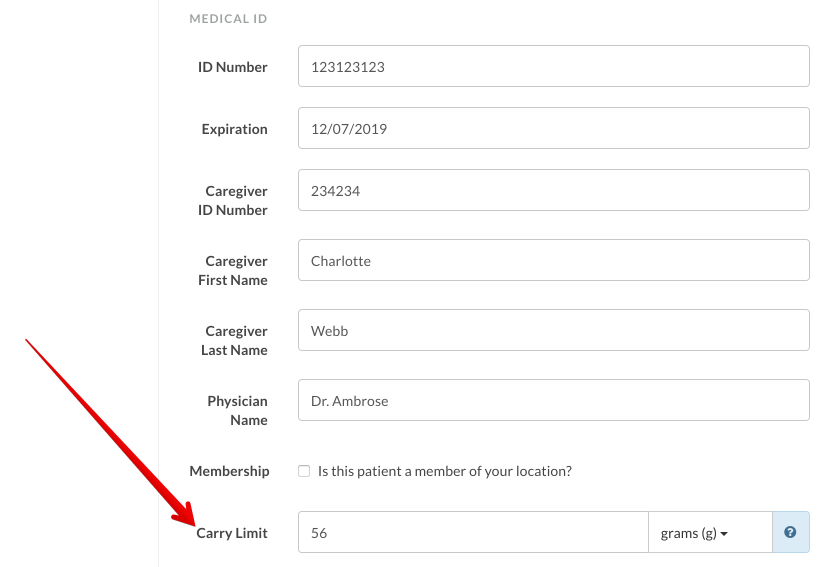Tick the Membership patient member checkbox

tap(304, 471)
